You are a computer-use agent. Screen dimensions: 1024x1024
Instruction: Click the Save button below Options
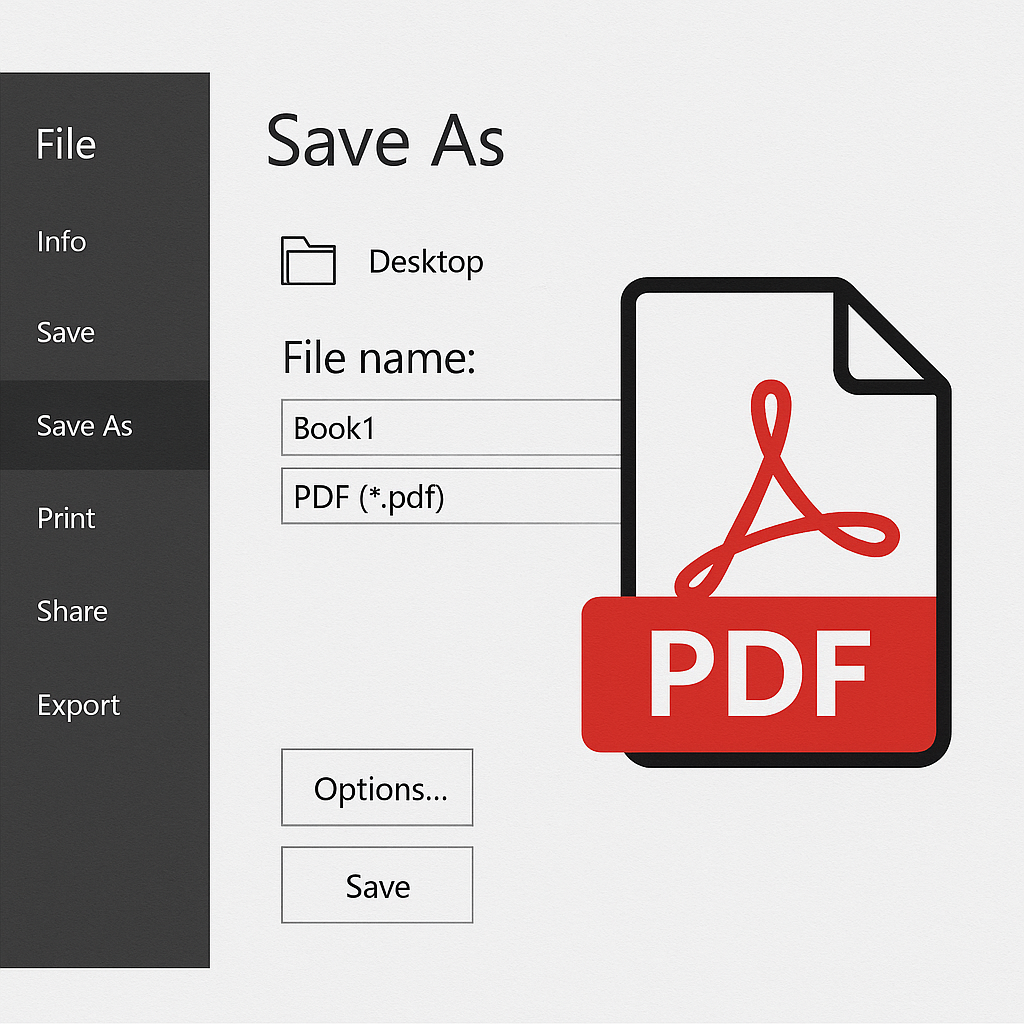click(377, 886)
